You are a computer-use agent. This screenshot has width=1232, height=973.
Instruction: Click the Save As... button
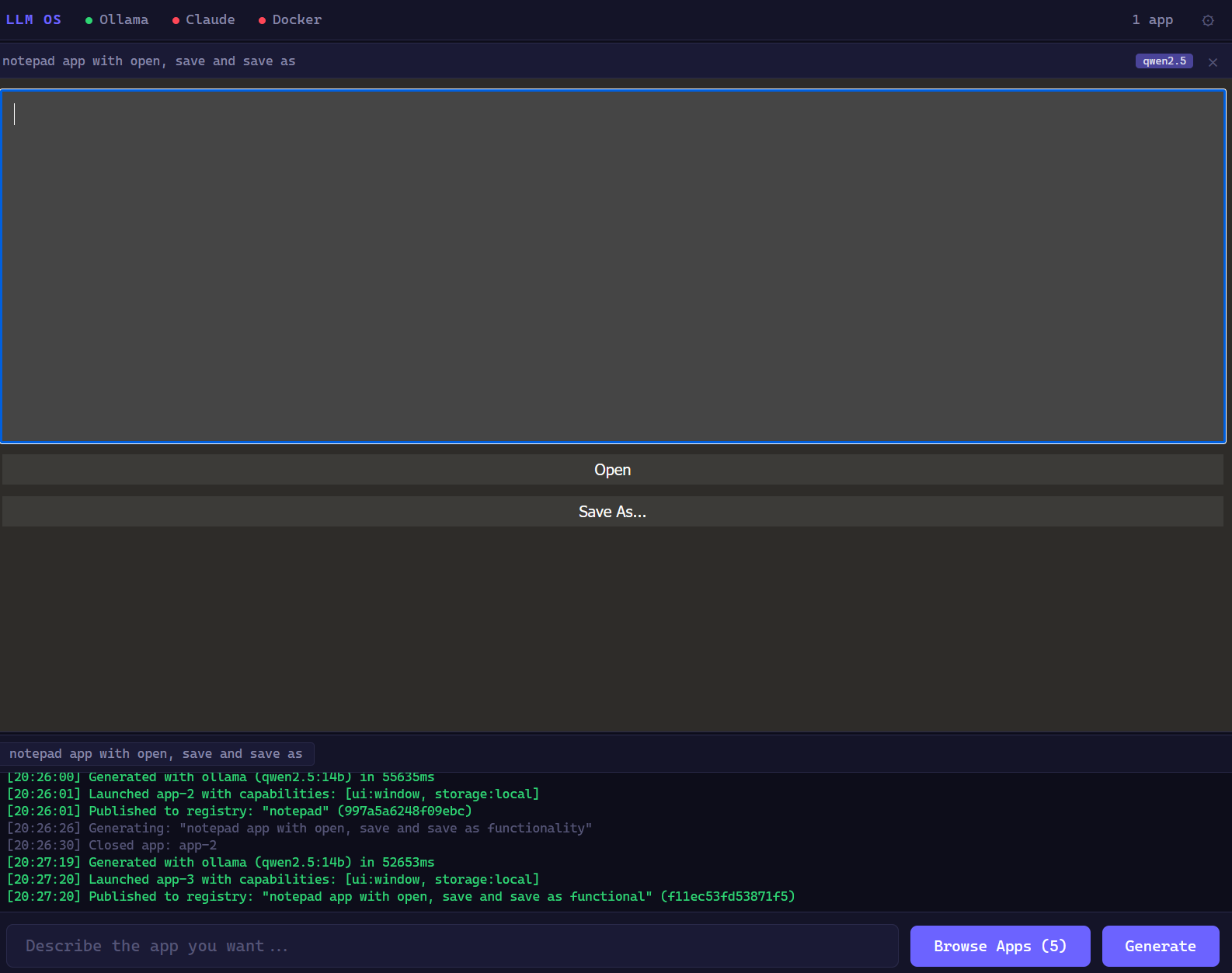pyautogui.click(x=613, y=512)
